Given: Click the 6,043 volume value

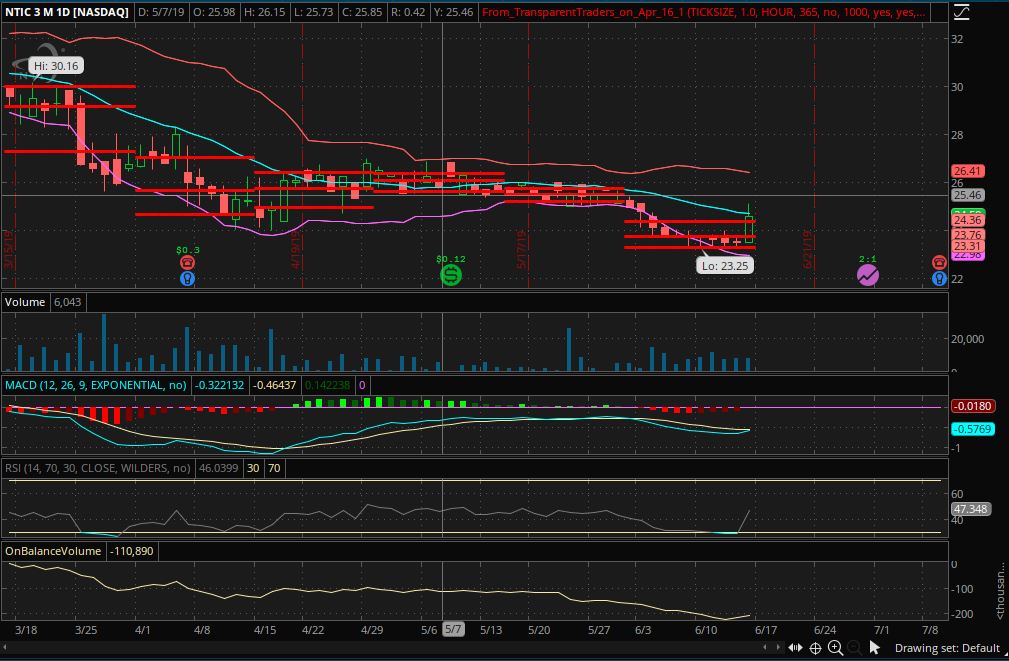Looking at the screenshot, I should click(67, 302).
